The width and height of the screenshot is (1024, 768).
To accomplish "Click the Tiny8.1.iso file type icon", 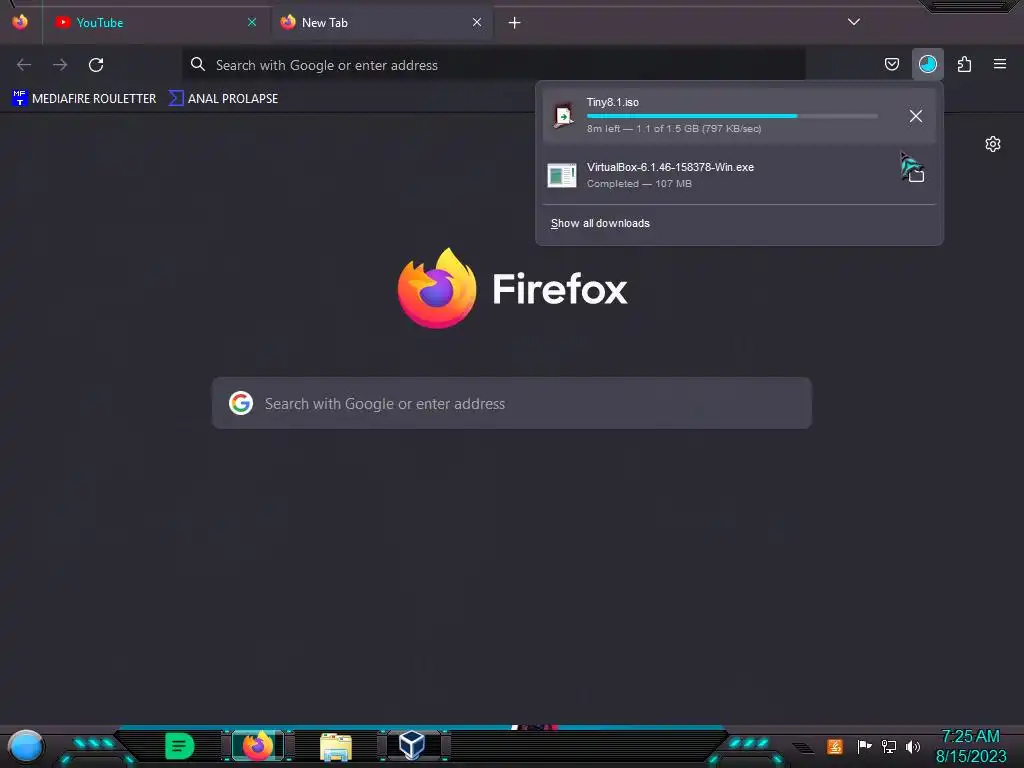I will pos(563,115).
